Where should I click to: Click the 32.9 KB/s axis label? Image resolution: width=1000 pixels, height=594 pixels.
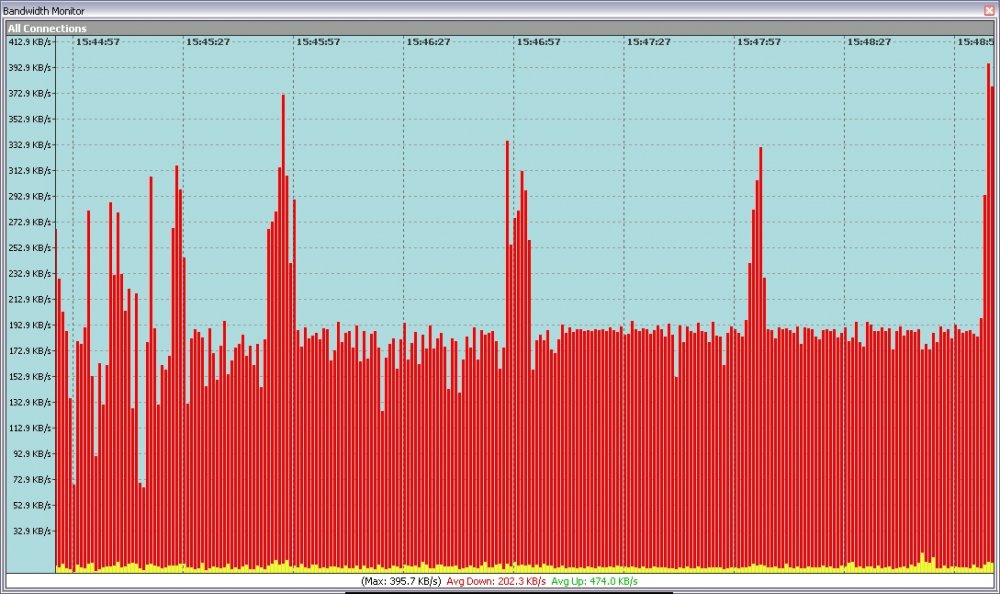pos(31,531)
